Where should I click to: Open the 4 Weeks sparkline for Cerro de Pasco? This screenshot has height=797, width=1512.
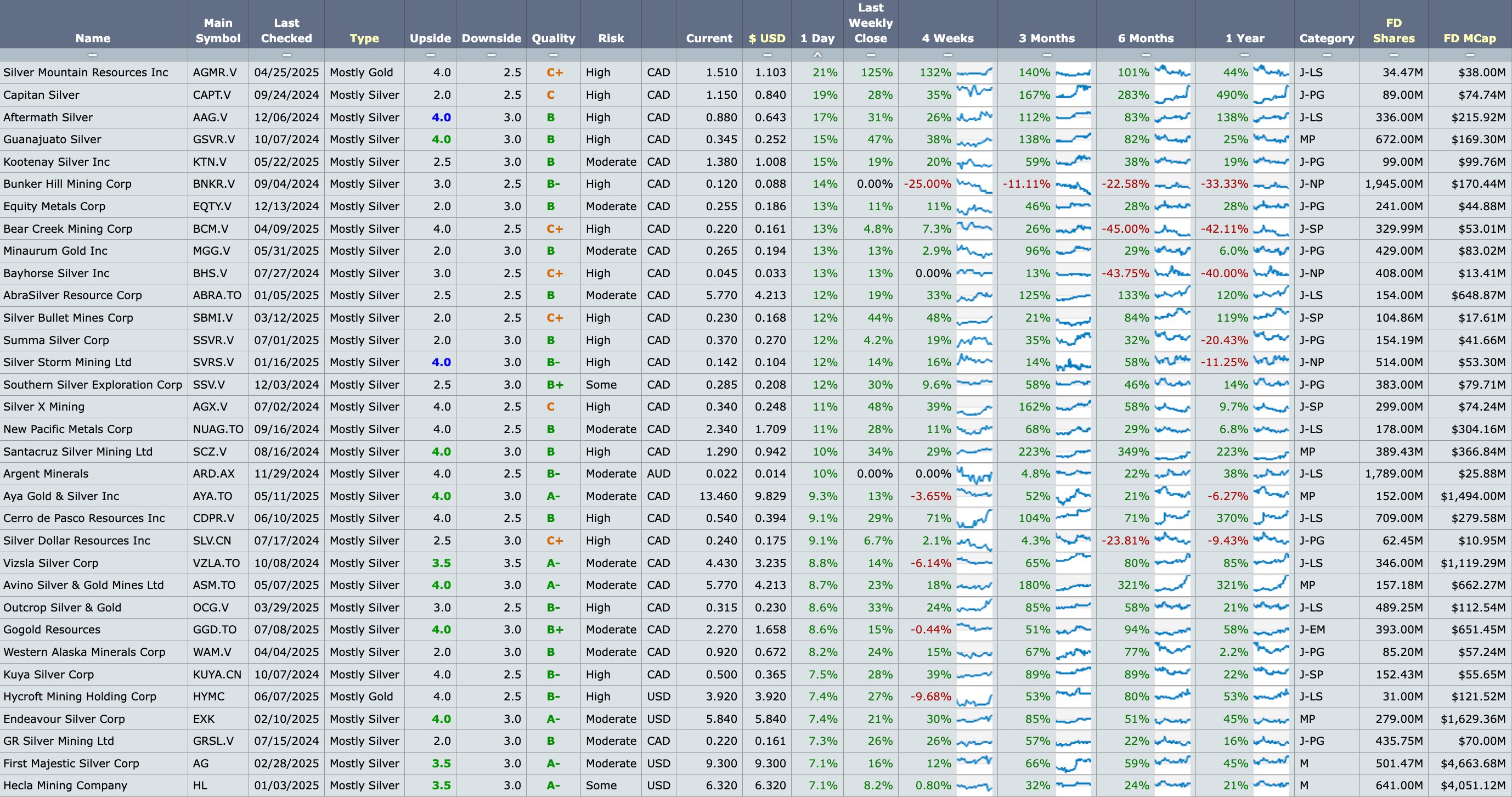(974, 518)
